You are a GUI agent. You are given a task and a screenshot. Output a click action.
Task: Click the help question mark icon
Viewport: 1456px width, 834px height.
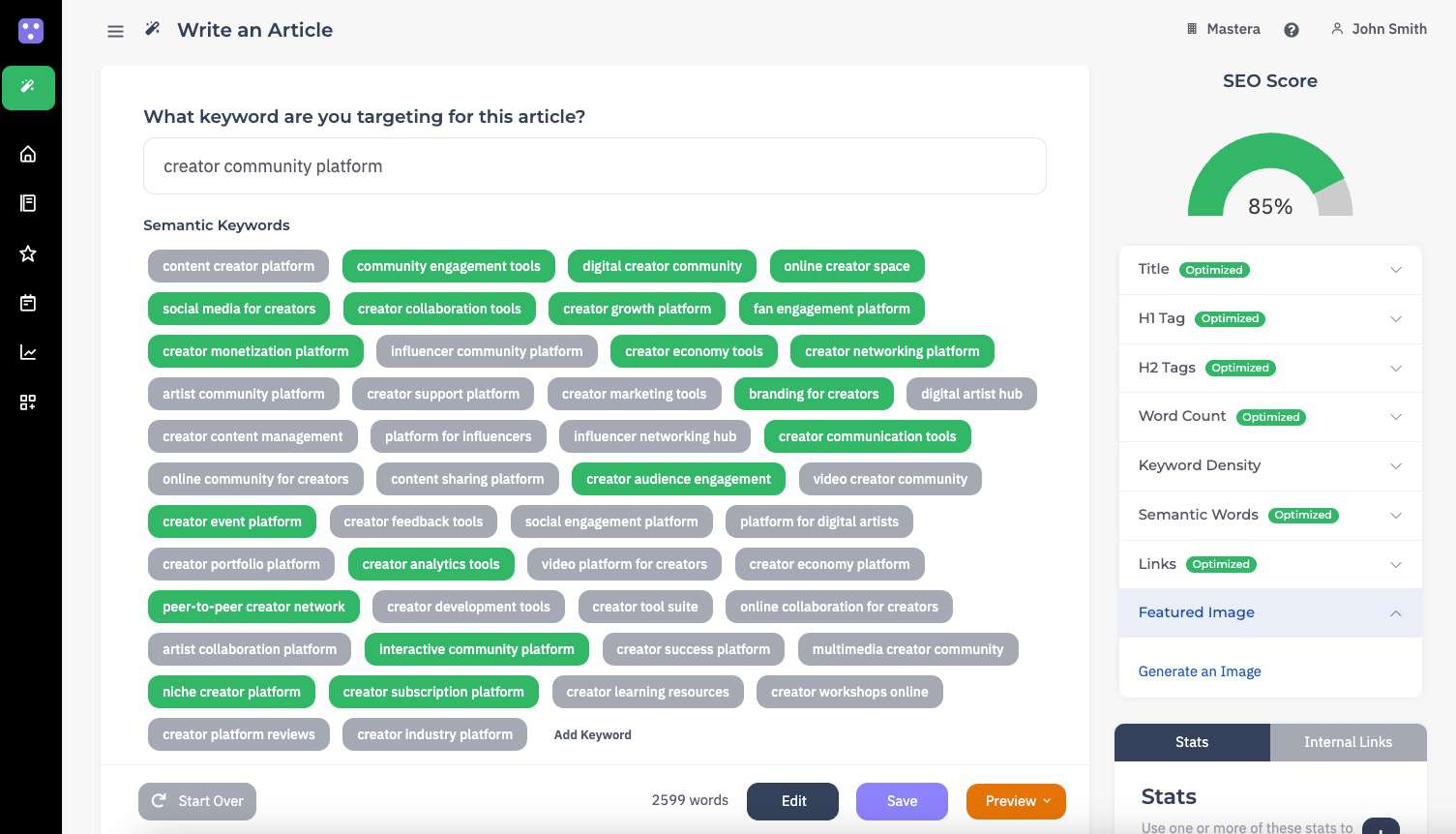[1291, 30]
